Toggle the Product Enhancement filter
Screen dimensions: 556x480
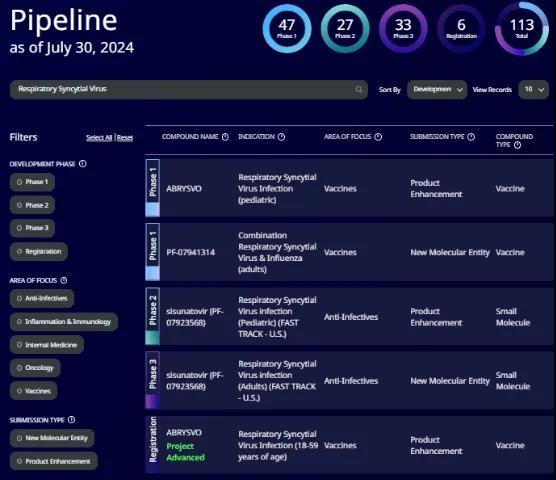pyautogui.click(x=54, y=461)
